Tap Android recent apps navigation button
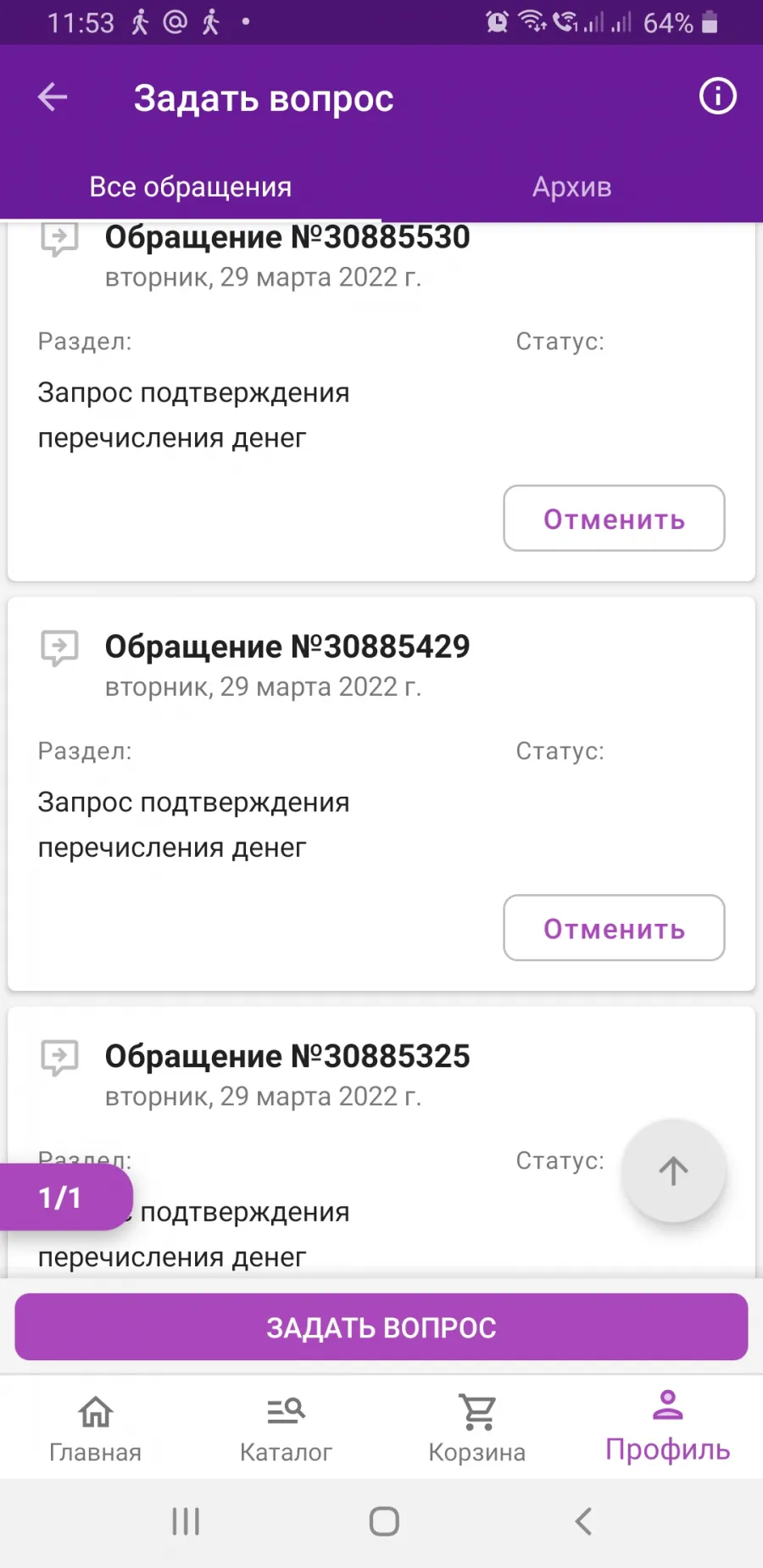Screen dimensions: 763x1568 coord(186,1521)
